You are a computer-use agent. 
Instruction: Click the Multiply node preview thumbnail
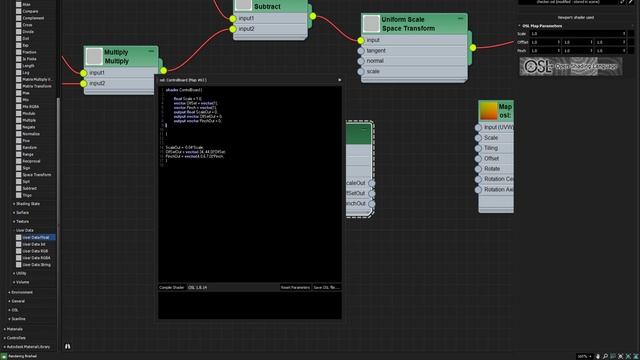tap(94, 57)
